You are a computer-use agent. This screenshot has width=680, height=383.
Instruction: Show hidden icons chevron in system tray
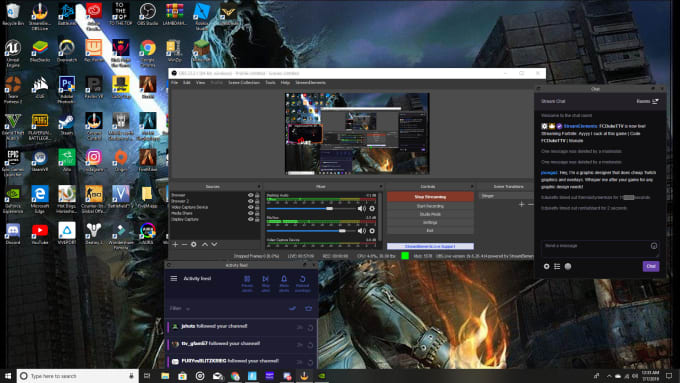pyautogui.click(x=609, y=376)
